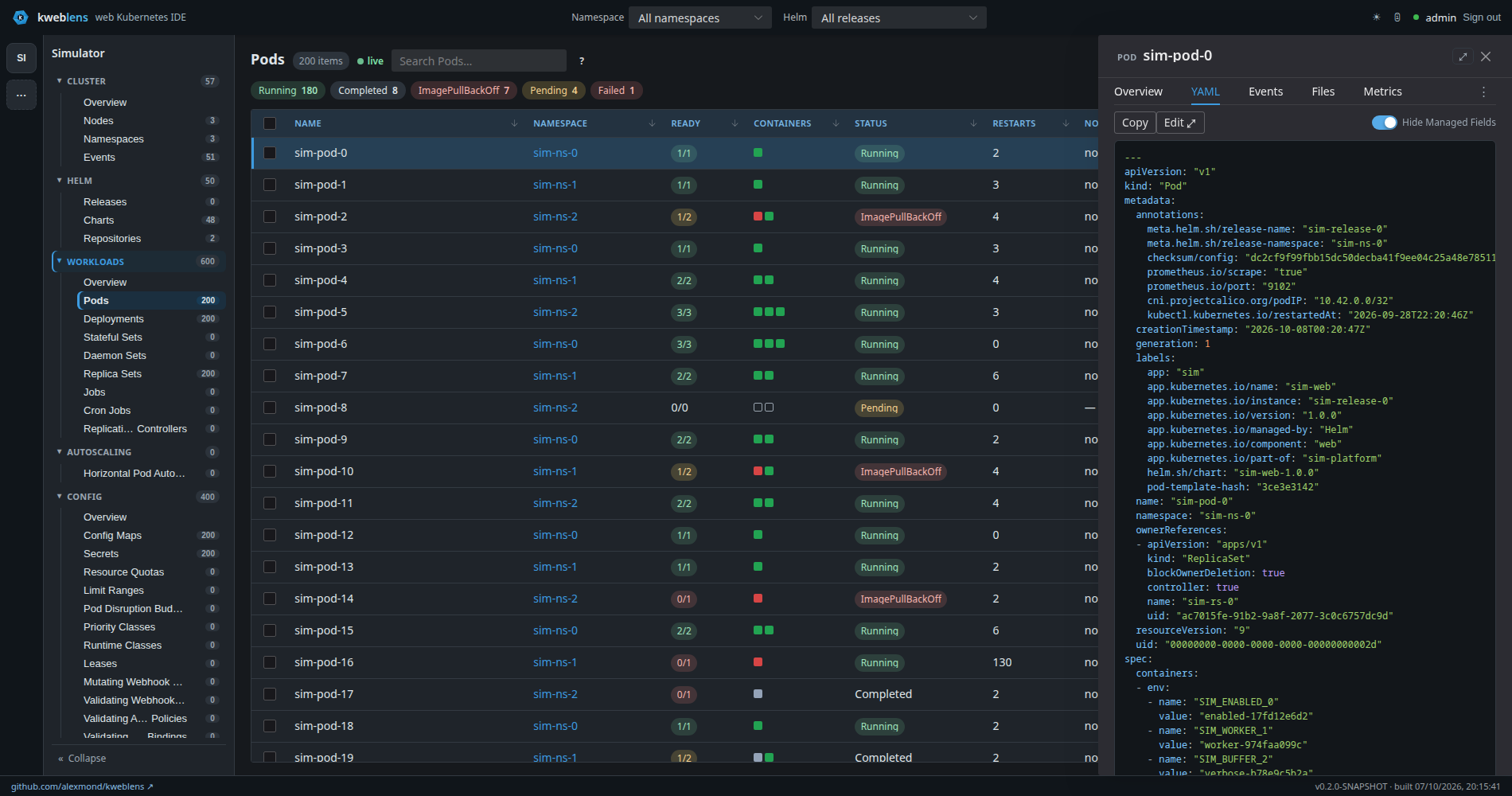Open the sim-pod-16 row
This screenshot has height=796, width=1512.
tap(675, 662)
